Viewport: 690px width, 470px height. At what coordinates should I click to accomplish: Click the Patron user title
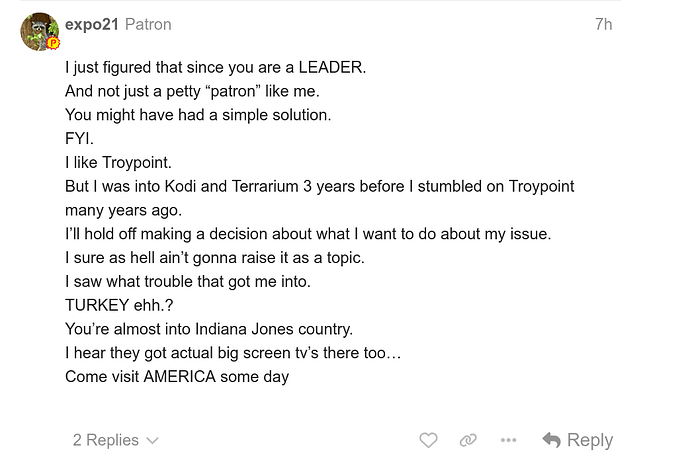point(148,24)
